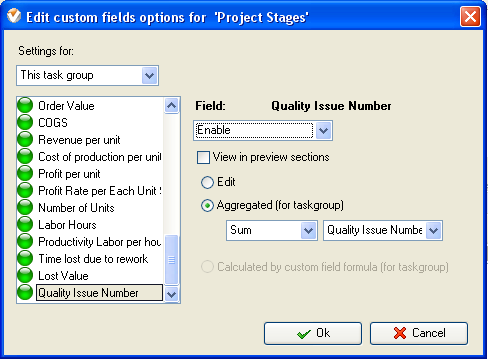
Task: Select Aggregated (for taskgroup) radio button
Action: click(x=207, y=206)
